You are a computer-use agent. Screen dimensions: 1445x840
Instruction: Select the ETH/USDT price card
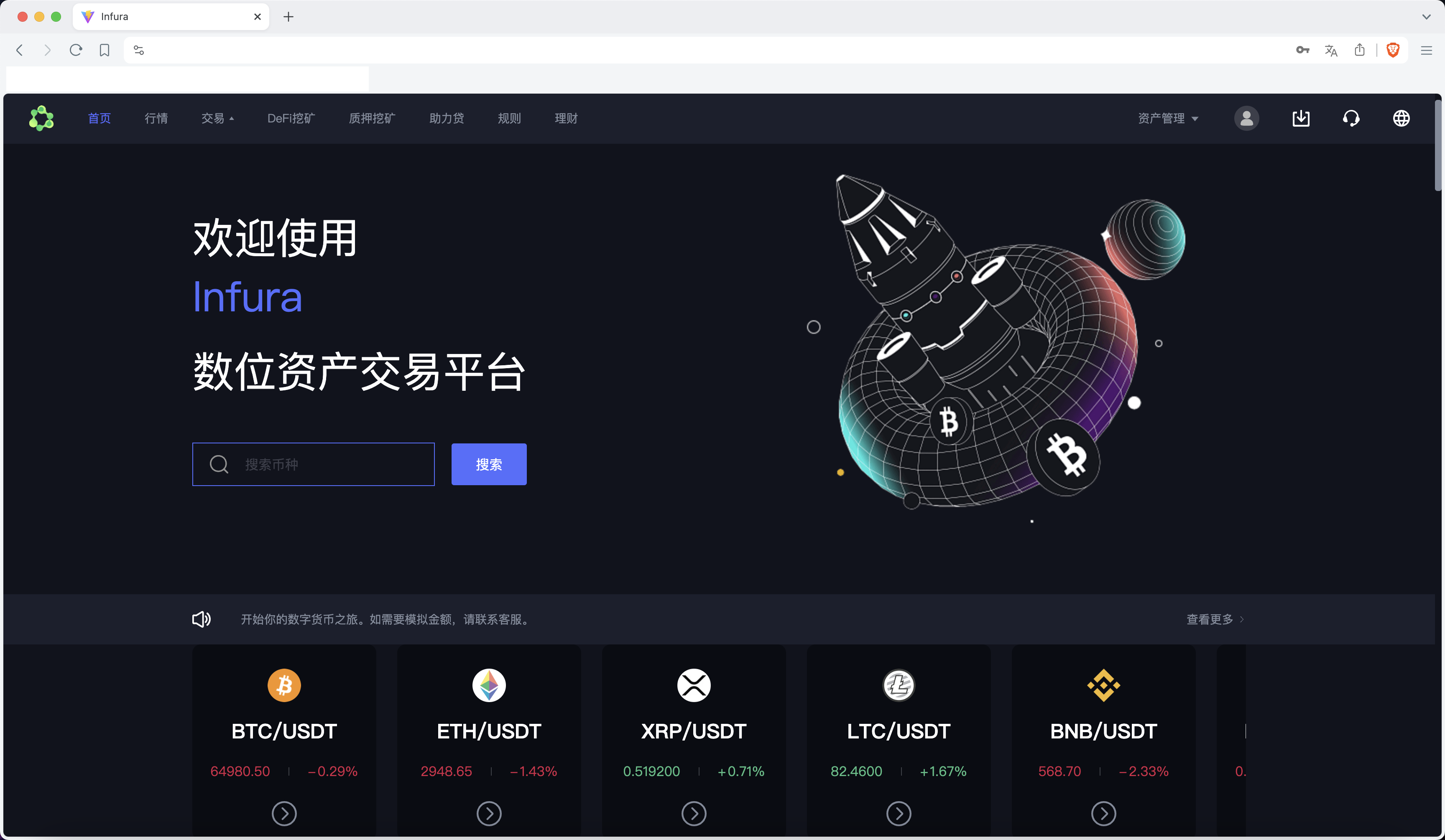pyautogui.click(x=489, y=740)
